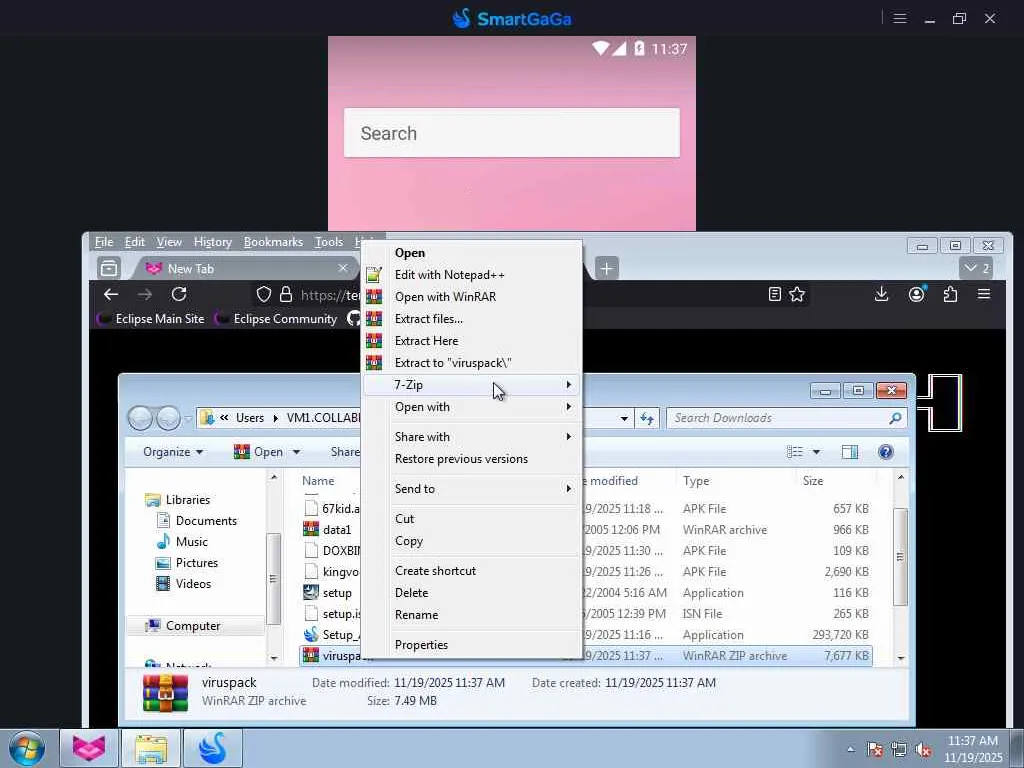Bookmark page with the star icon
This screenshot has width=1024, height=768.
(797, 295)
